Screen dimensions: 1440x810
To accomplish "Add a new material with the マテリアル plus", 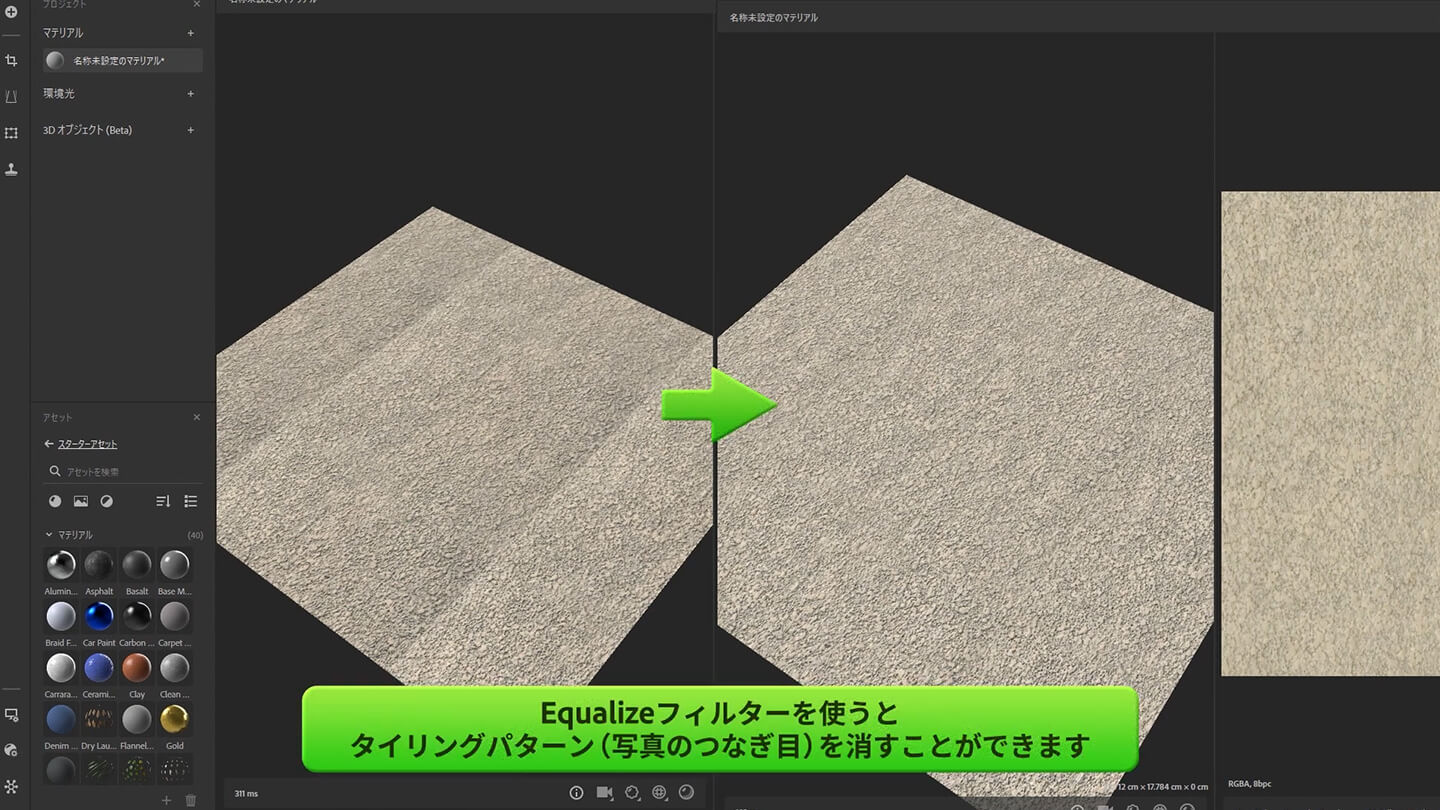I will [191, 33].
